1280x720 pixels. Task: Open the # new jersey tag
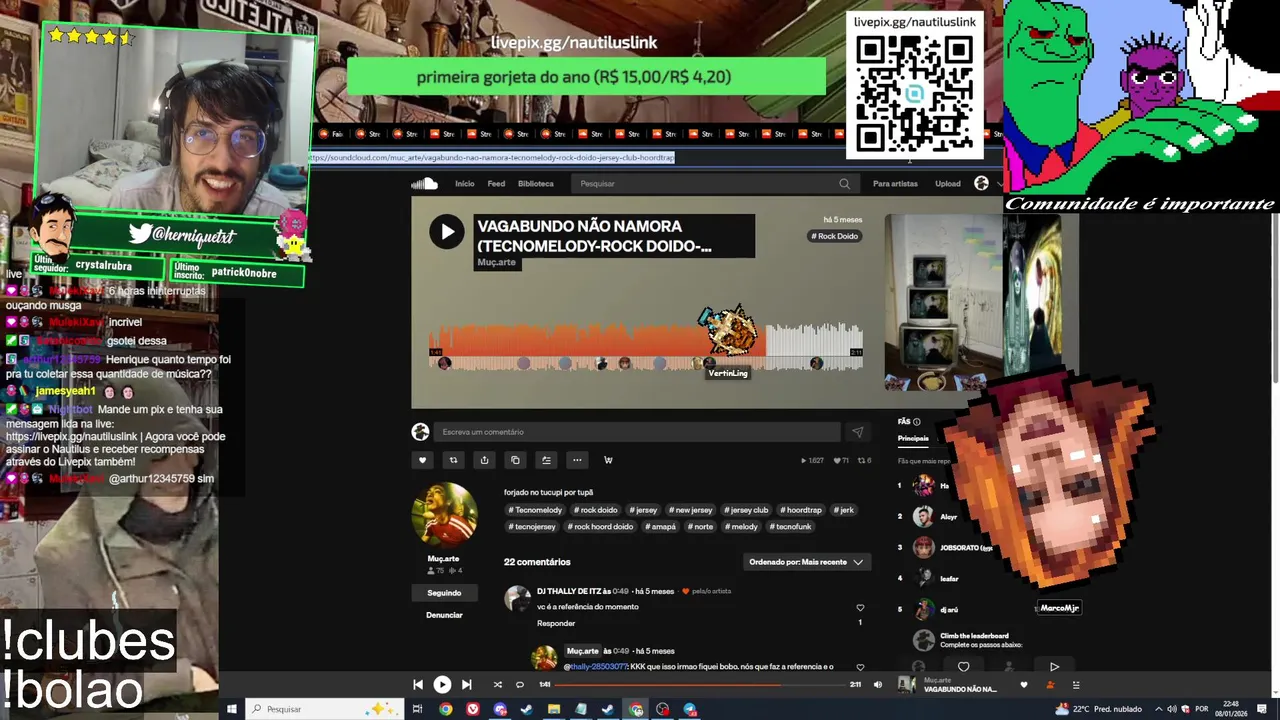coord(690,510)
